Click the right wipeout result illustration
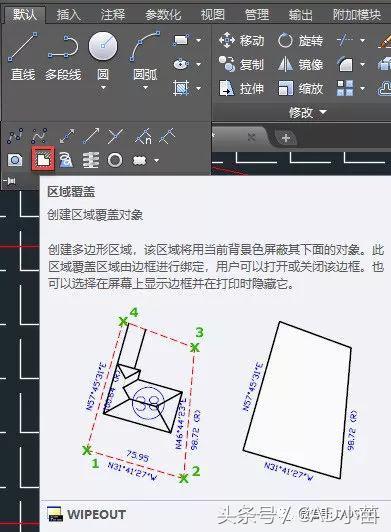The image size is (391, 532). 300,400
